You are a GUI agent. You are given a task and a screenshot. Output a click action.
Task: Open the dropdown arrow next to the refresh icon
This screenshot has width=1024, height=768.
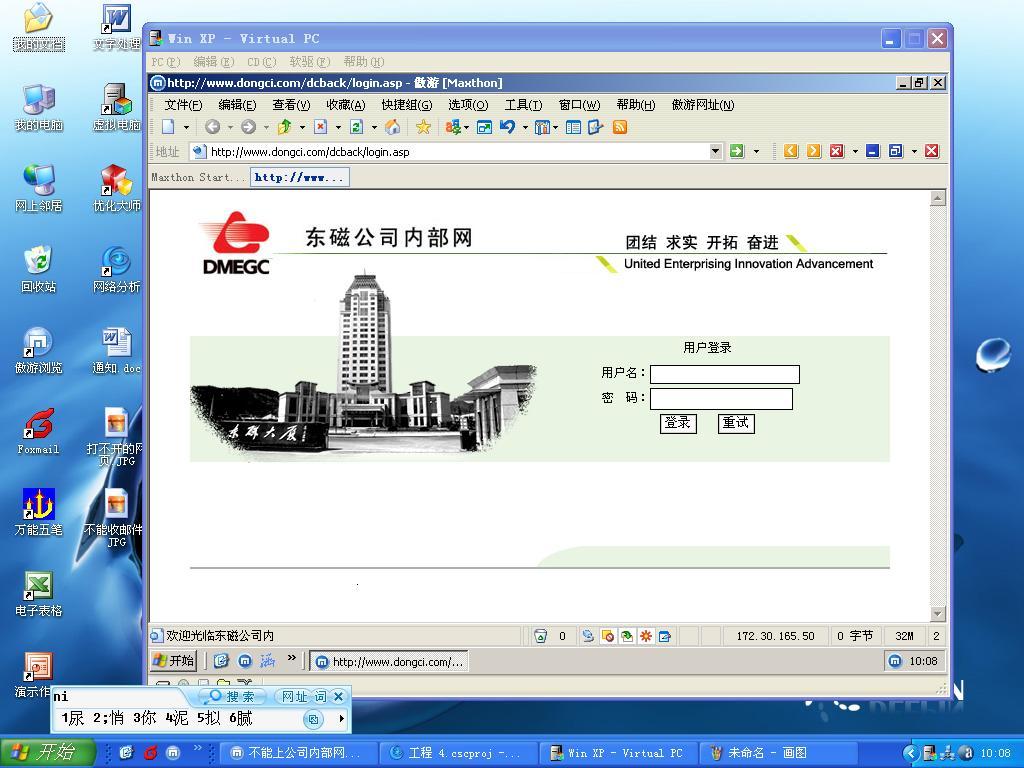click(x=374, y=127)
